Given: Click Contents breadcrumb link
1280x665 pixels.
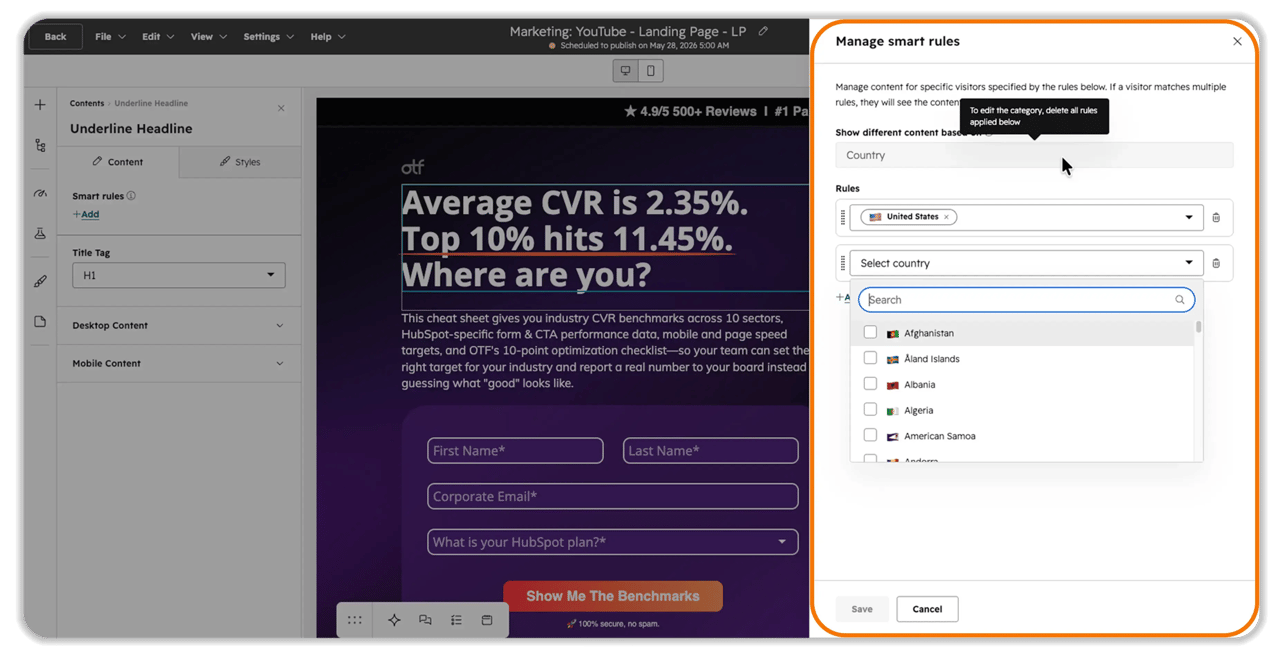Looking at the screenshot, I should coord(87,103).
